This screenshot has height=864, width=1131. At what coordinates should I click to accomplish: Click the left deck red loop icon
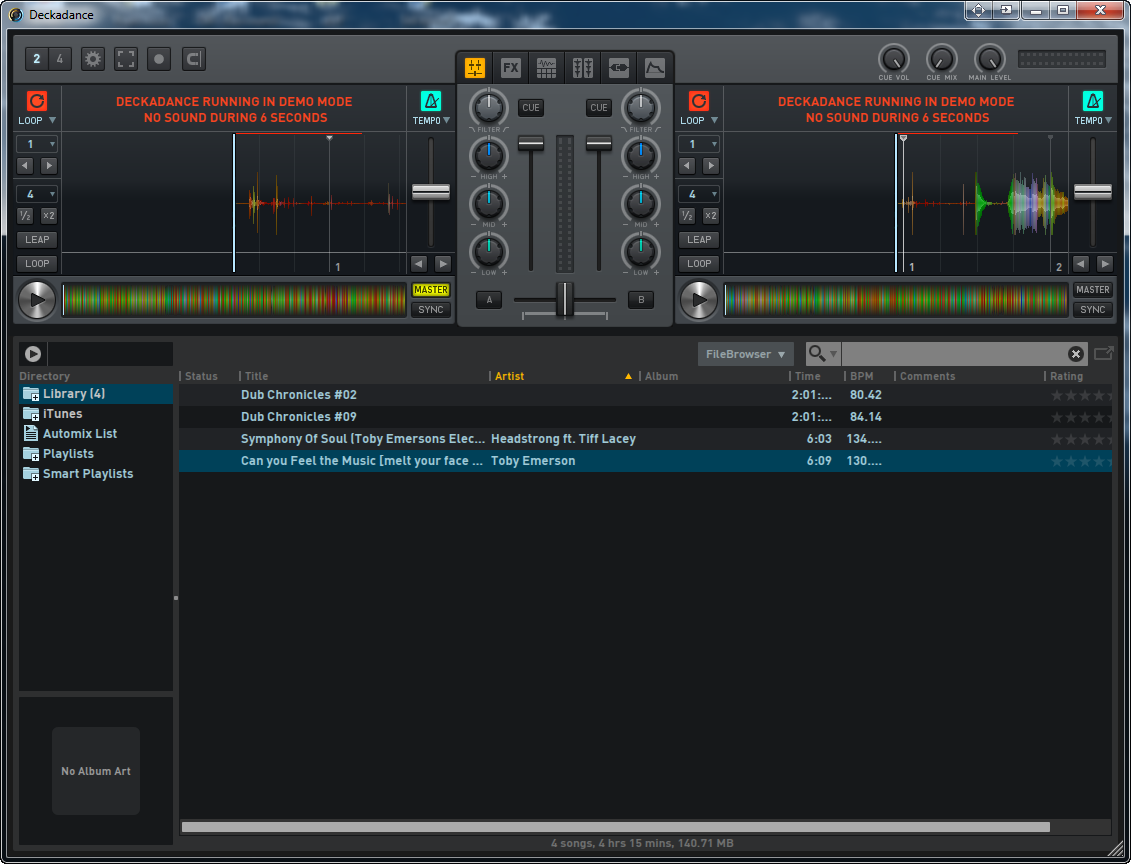point(37,101)
